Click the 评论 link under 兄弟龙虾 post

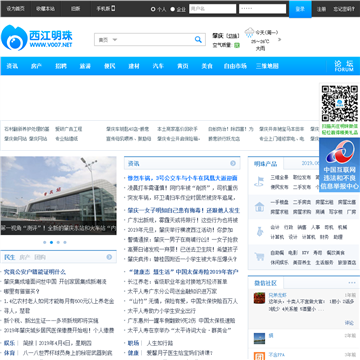tap(349, 323)
